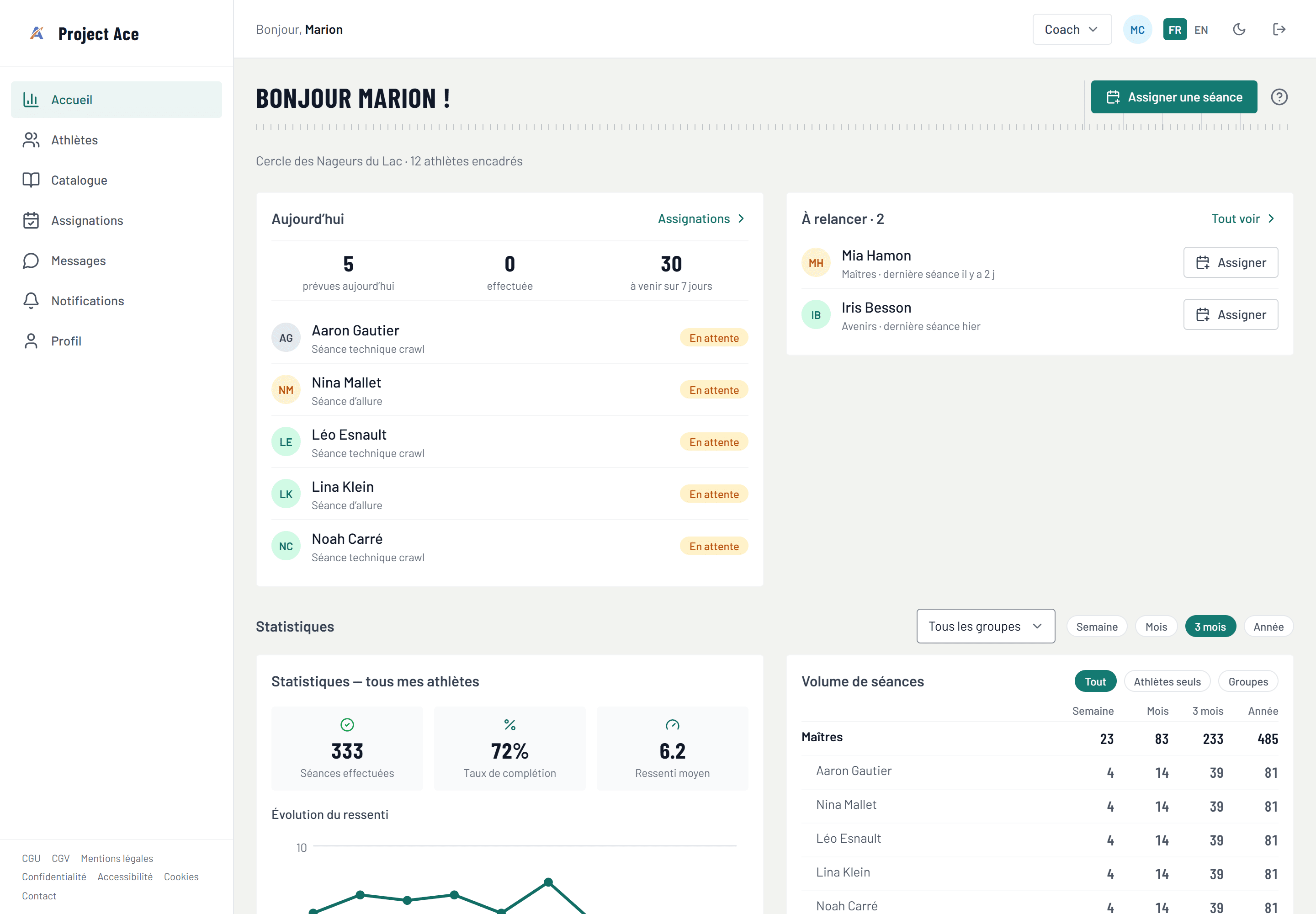Open the Mentions légales footer link

(x=117, y=858)
